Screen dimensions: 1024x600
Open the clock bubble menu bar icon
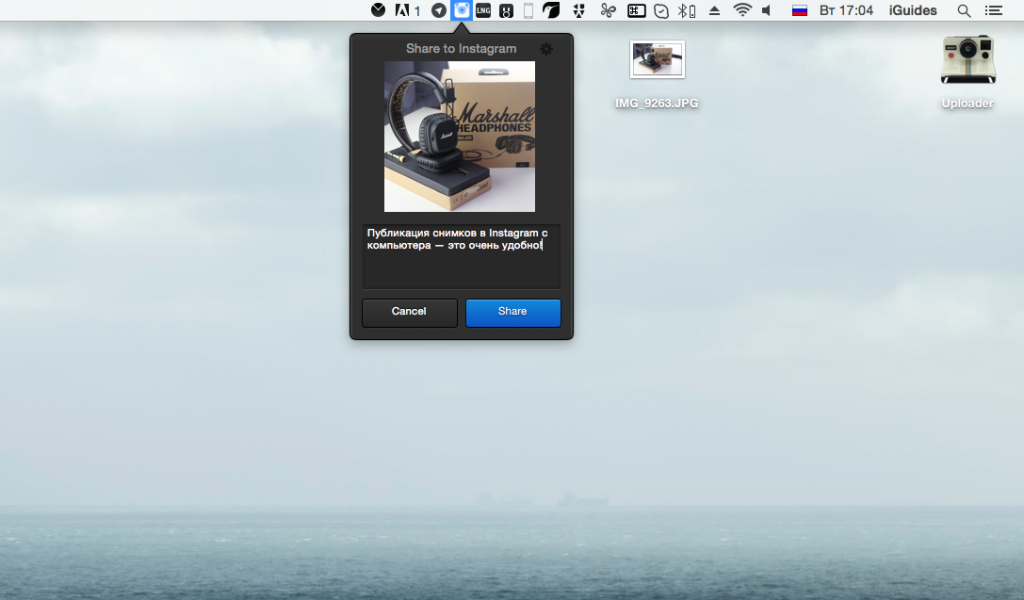point(661,11)
